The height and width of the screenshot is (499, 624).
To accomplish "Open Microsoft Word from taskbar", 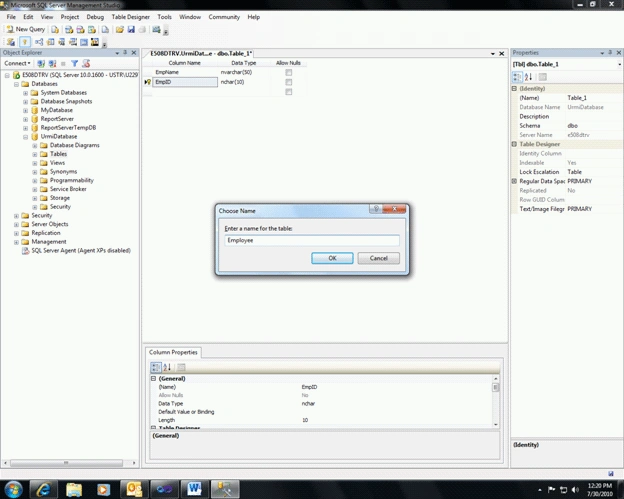I will [x=194, y=489].
